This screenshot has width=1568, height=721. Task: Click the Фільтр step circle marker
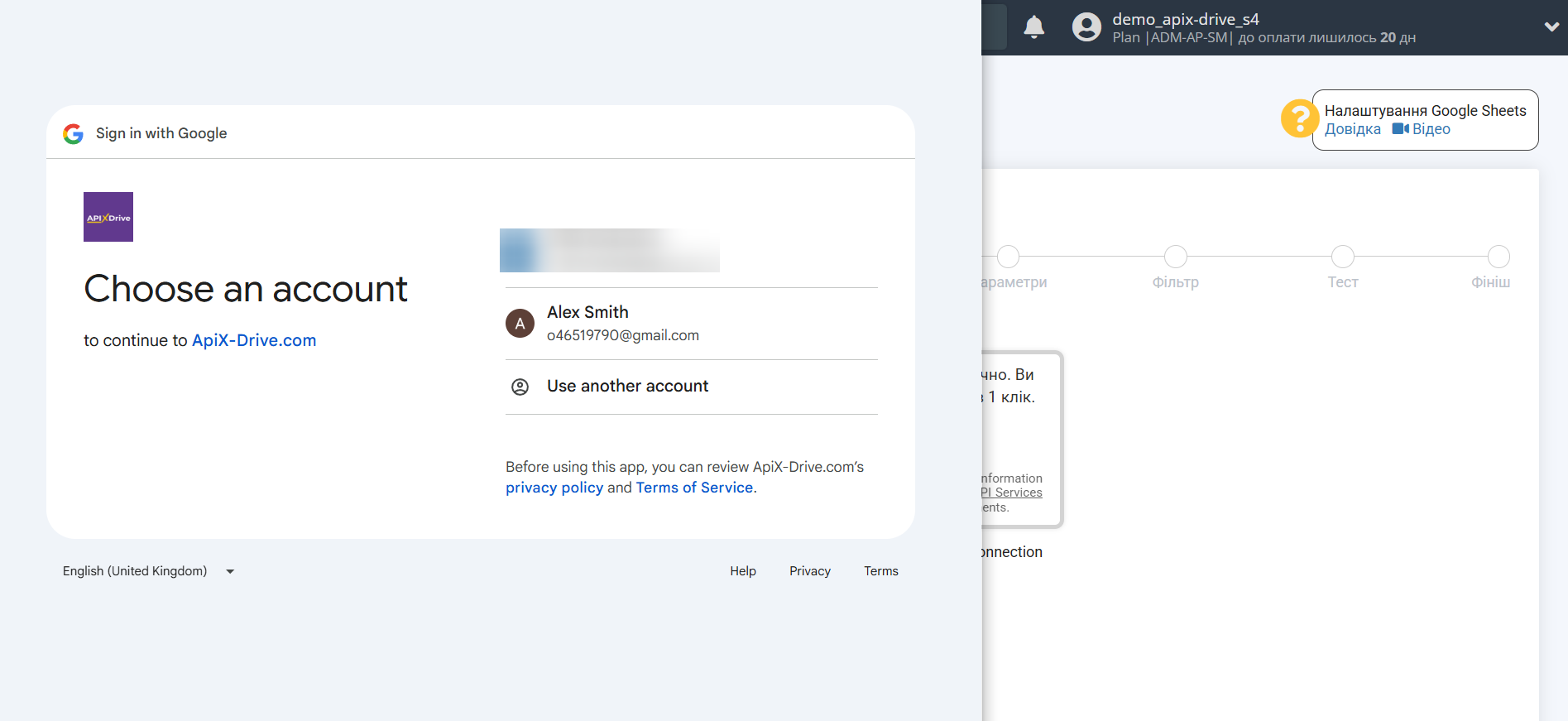[x=1176, y=257]
